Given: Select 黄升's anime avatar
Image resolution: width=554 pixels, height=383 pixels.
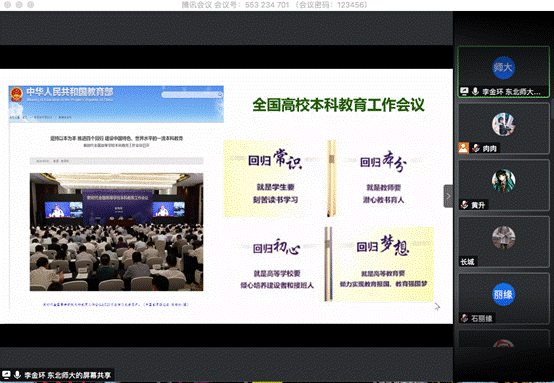Looking at the screenshot, I should click(x=503, y=181).
